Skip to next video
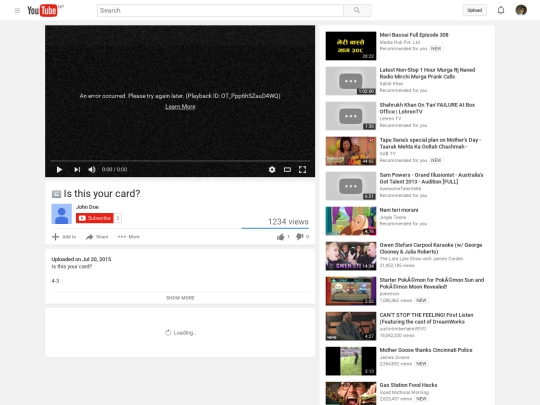This screenshot has width=540, height=405. [77, 169]
